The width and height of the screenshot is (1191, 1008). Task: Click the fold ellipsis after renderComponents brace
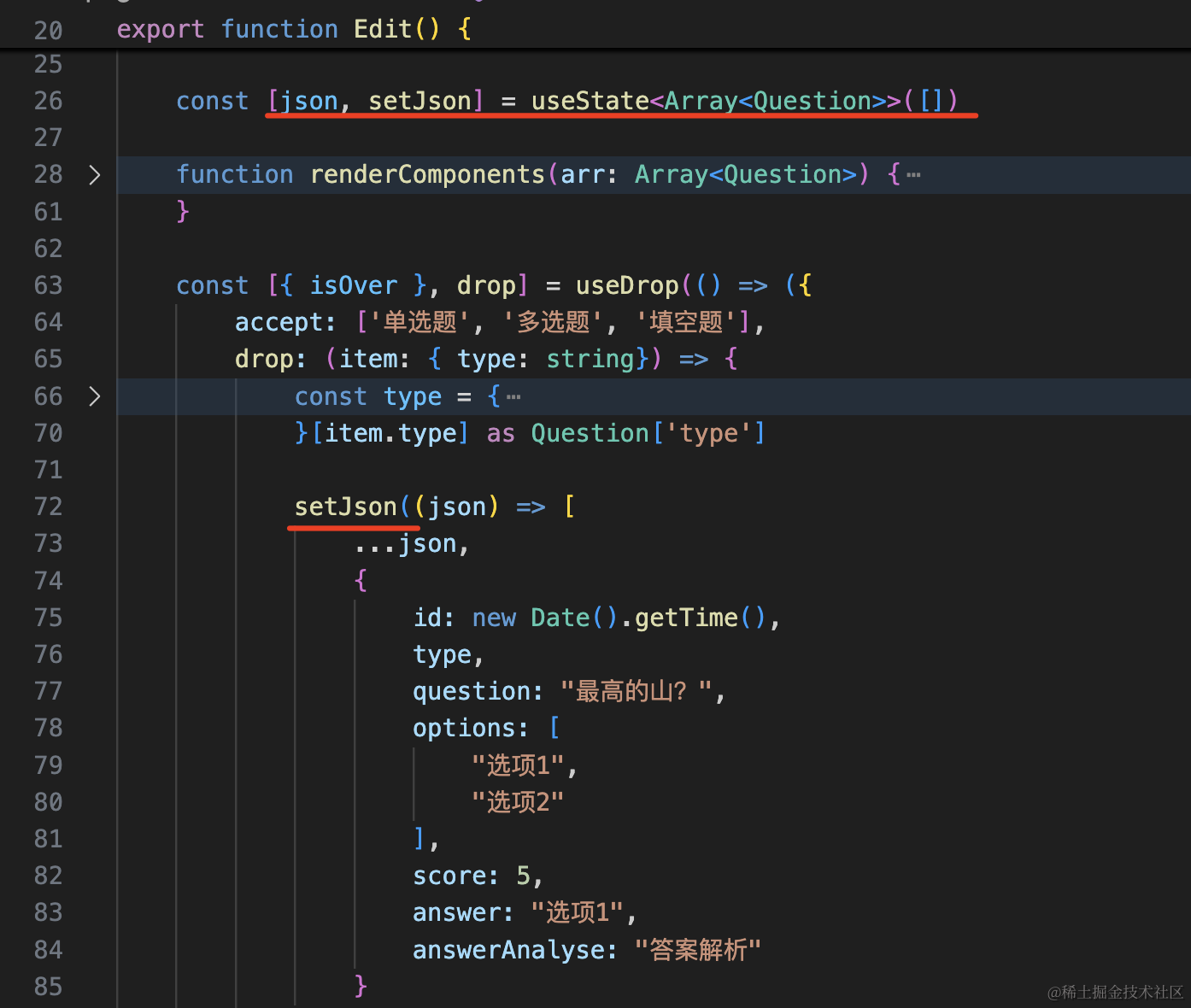[913, 175]
